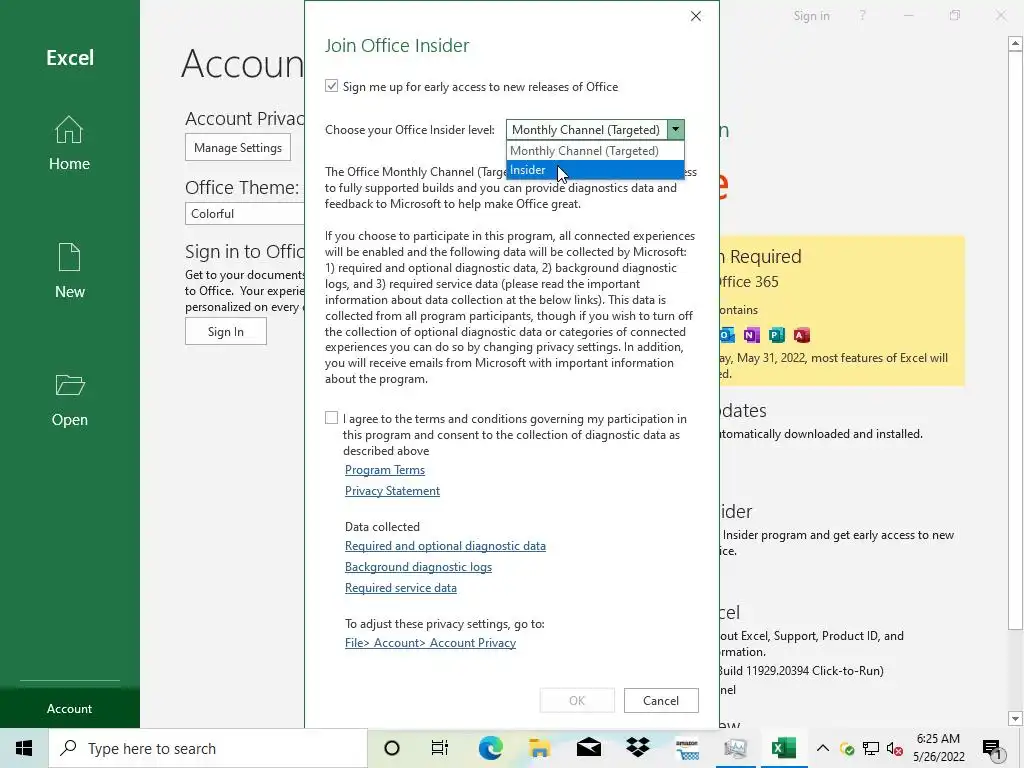Click Sign in at Excel title bar
This screenshot has height=768, width=1024.
click(x=811, y=16)
